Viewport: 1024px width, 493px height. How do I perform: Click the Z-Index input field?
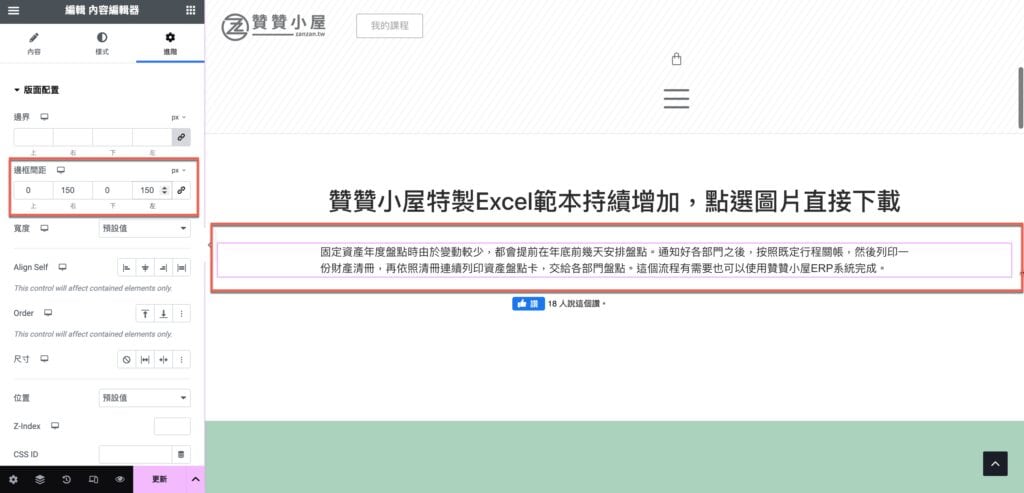click(172, 426)
